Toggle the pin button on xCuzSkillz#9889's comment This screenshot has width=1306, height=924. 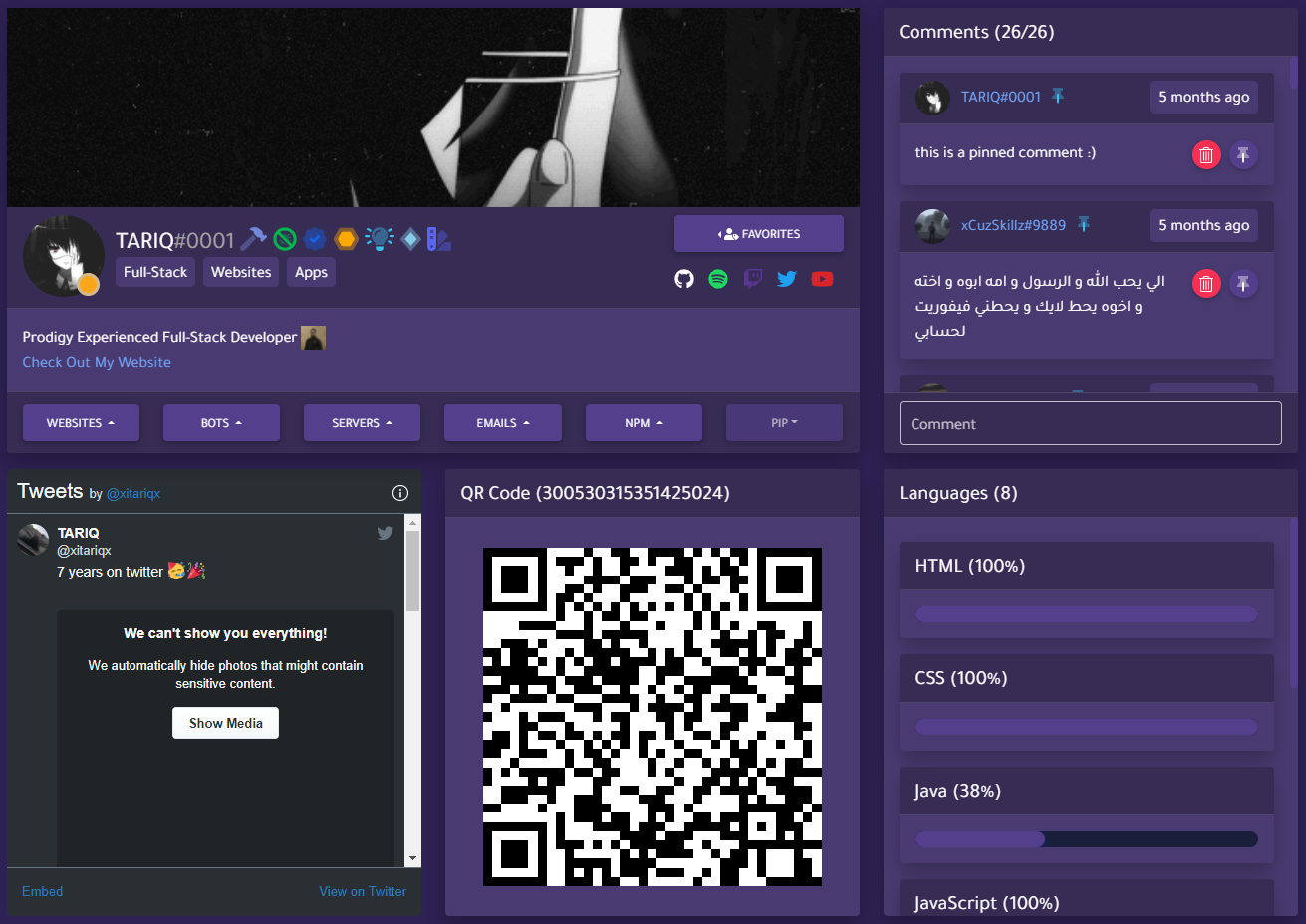point(1243,284)
